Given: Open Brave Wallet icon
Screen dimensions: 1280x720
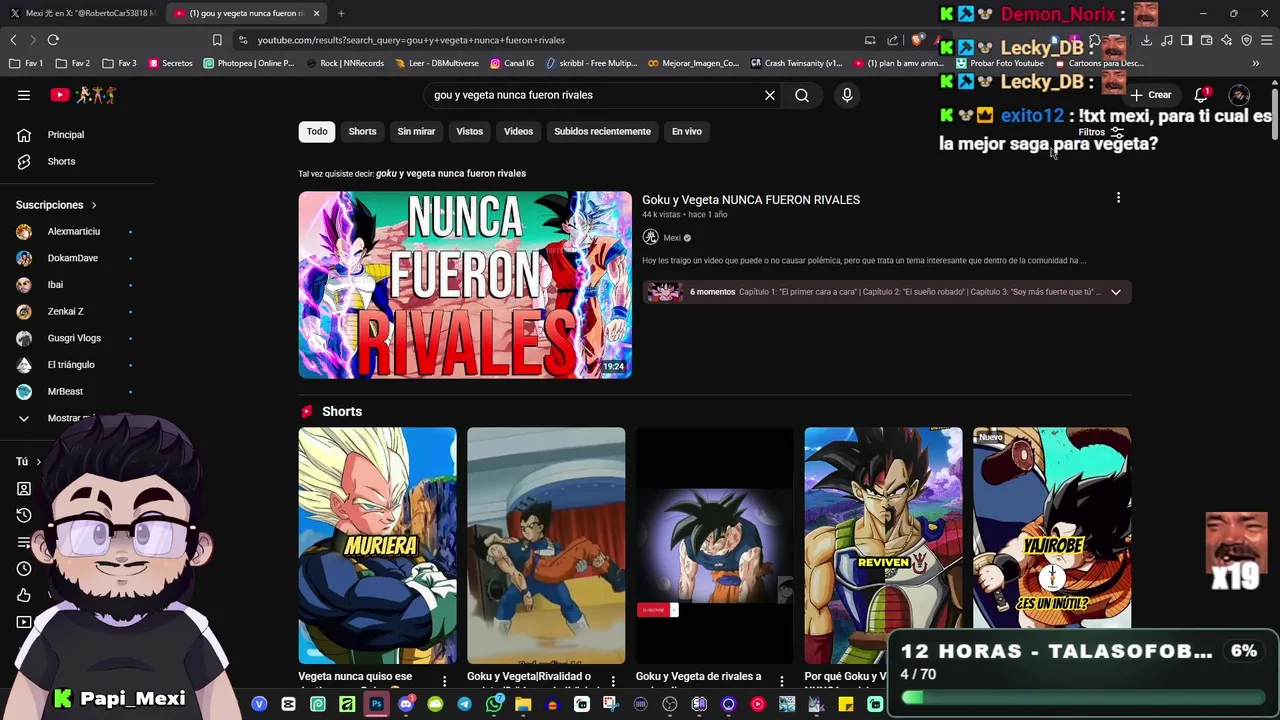Looking at the screenshot, I should [x=1206, y=40].
